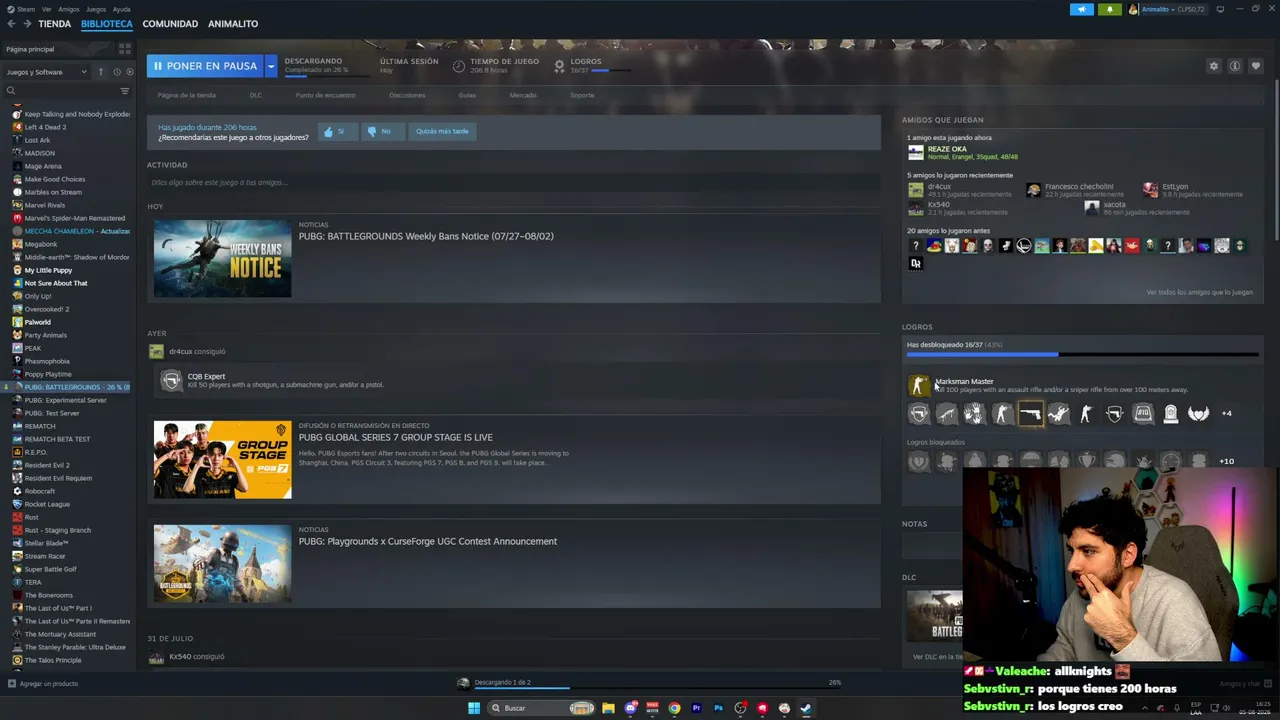Open Página de la tienda link
This screenshot has height=720, width=1280.
point(187,95)
